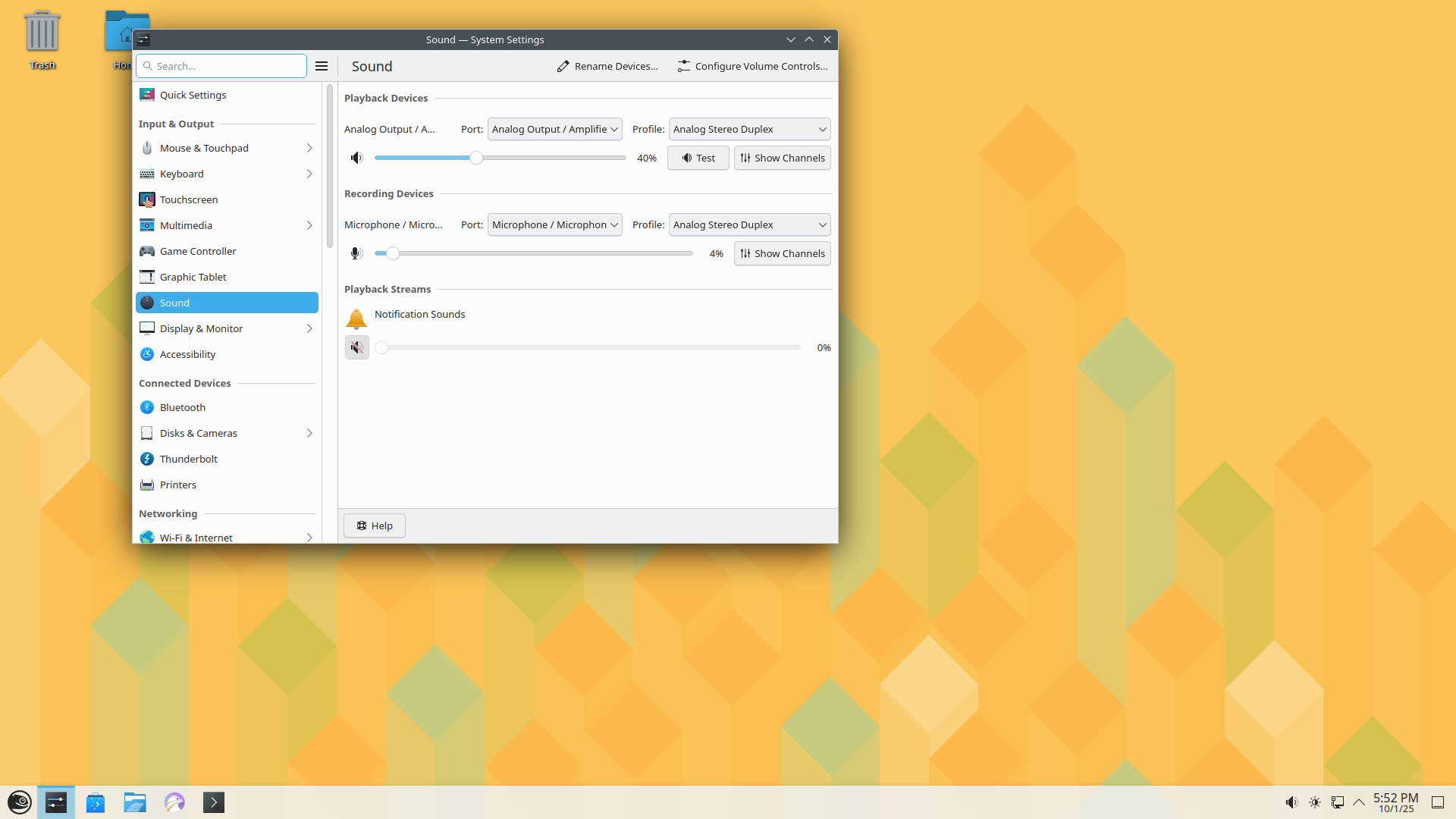The width and height of the screenshot is (1456, 819).
Task: Focus the settings Search field
Action: (221, 66)
